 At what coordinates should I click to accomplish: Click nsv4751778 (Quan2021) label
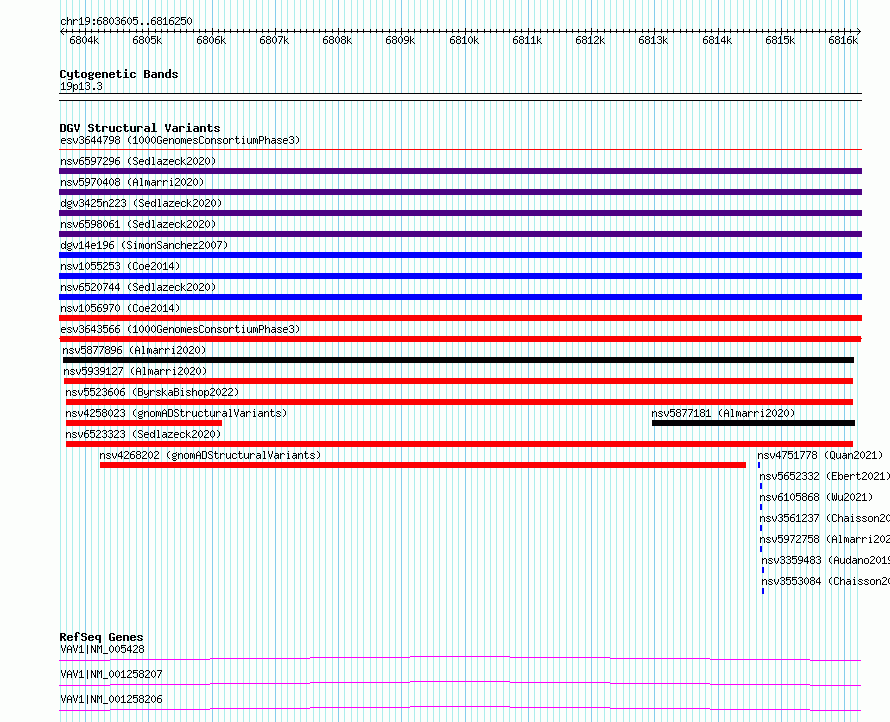[820, 455]
